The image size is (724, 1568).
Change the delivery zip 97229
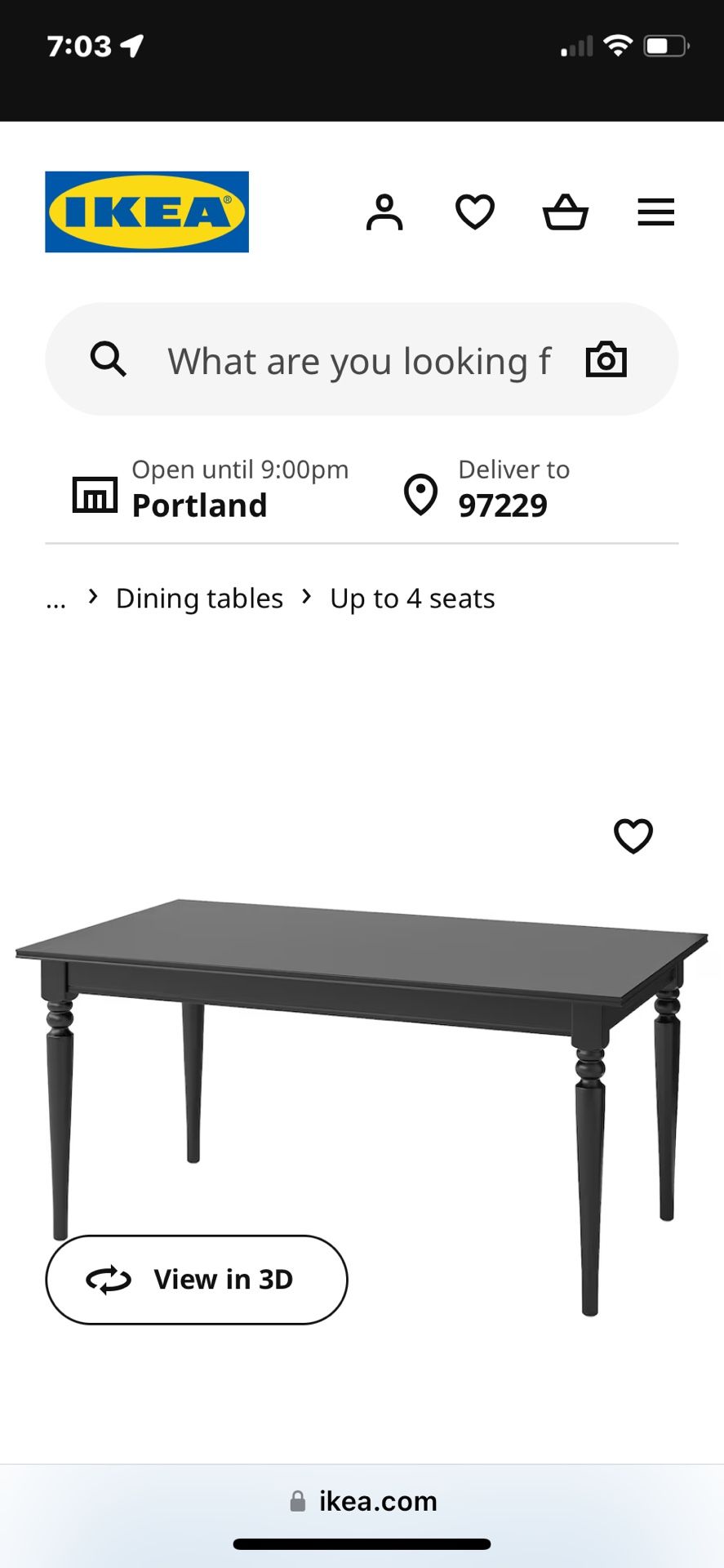coord(503,506)
